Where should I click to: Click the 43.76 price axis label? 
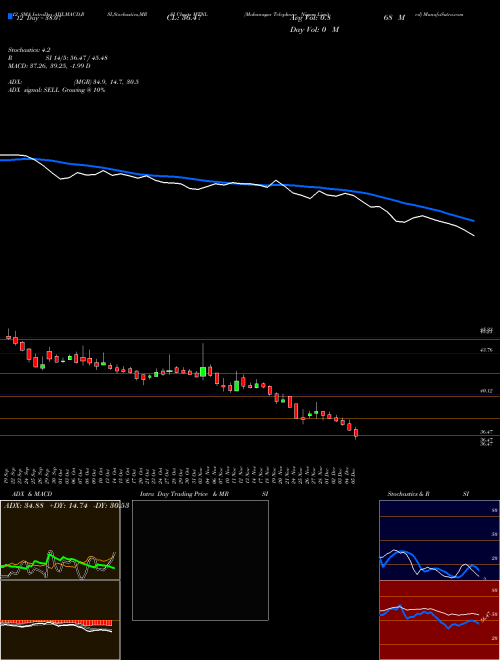coord(486,350)
